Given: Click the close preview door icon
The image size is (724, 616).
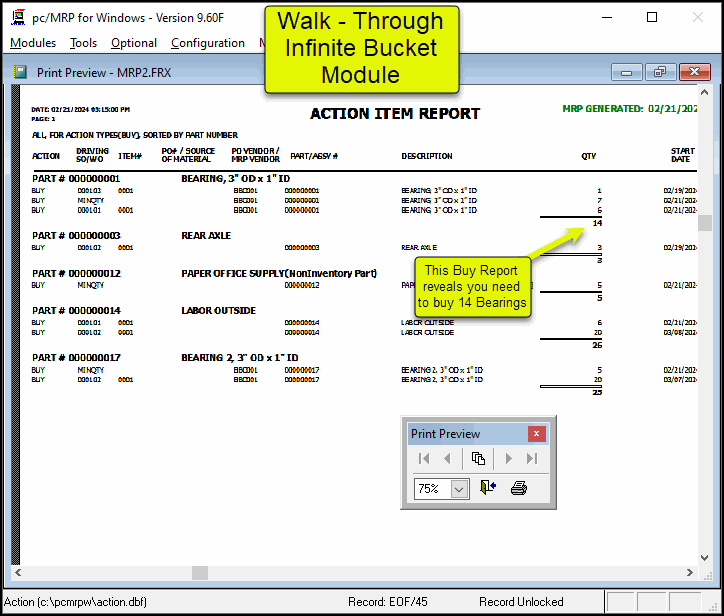Looking at the screenshot, I should tap(488, 488).
